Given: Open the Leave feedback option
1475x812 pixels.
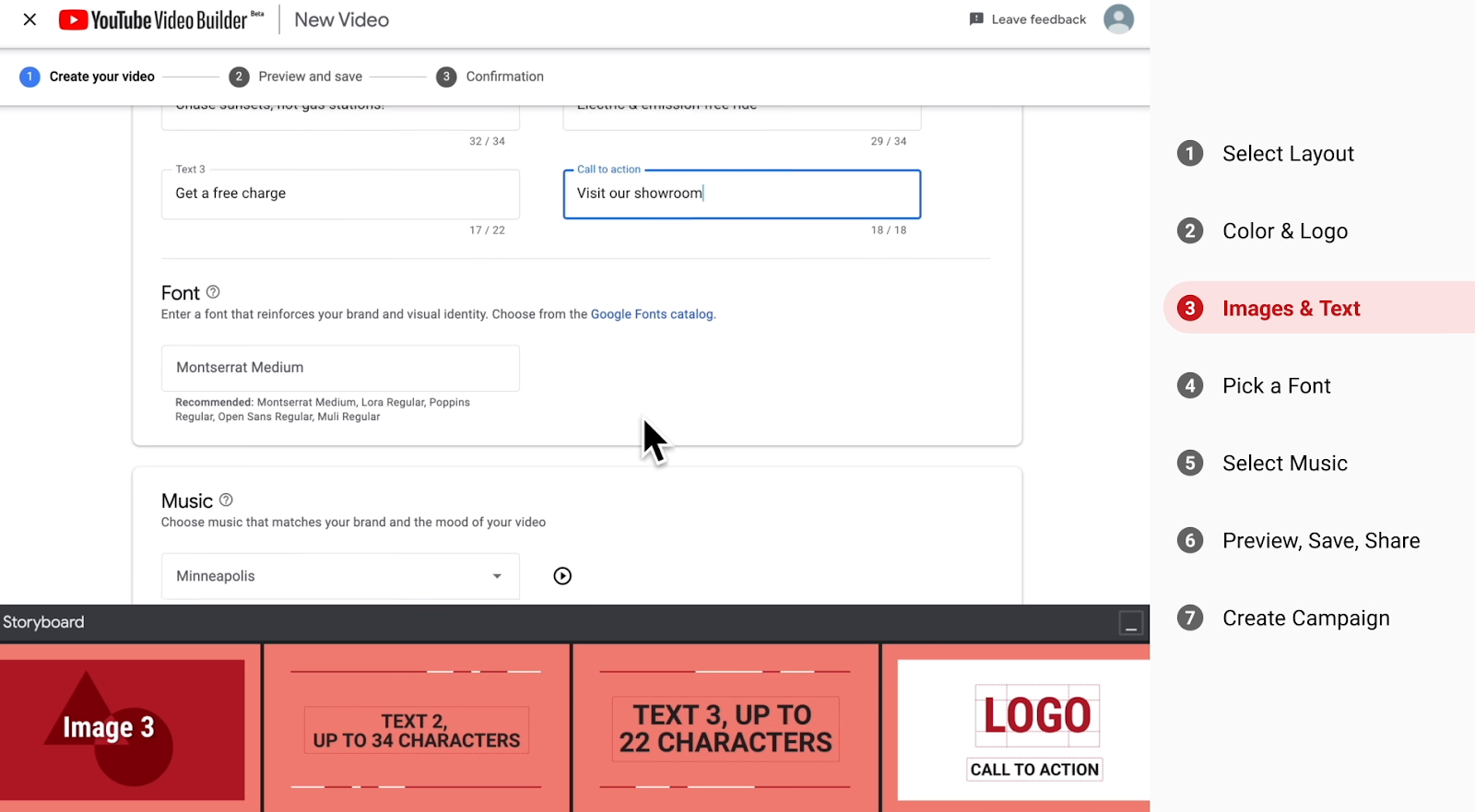Looking at the screenshot, I should tap(1028, 19).
